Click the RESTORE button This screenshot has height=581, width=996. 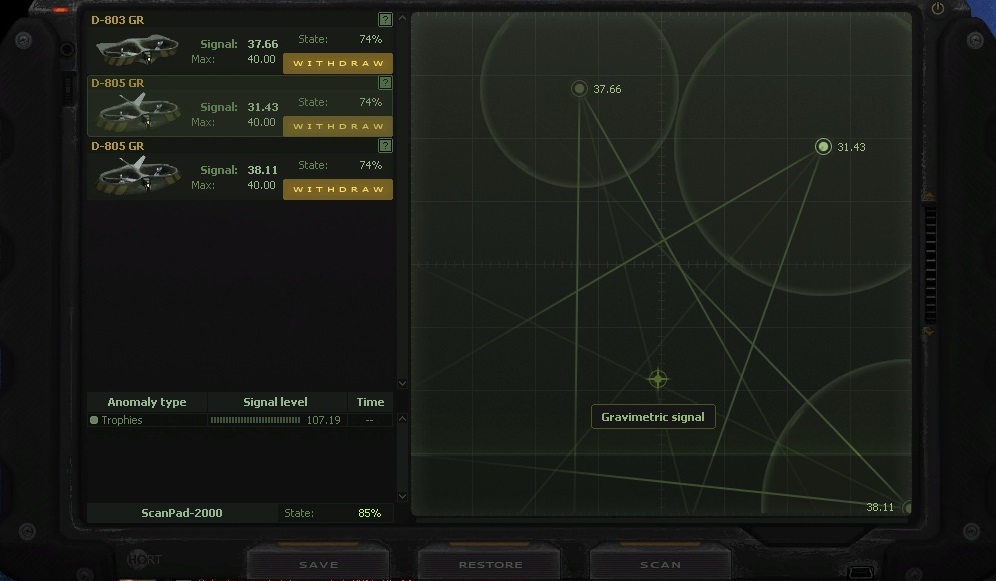tap(490, 564)
